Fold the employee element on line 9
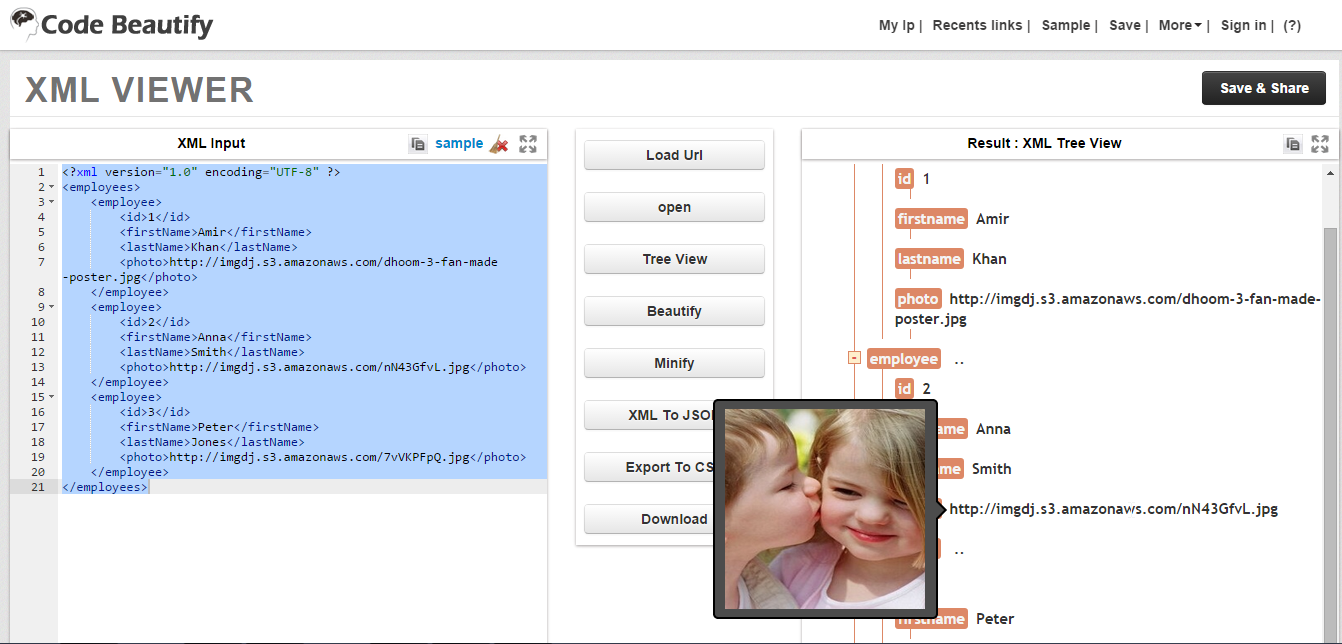 [x=51, y=307]
